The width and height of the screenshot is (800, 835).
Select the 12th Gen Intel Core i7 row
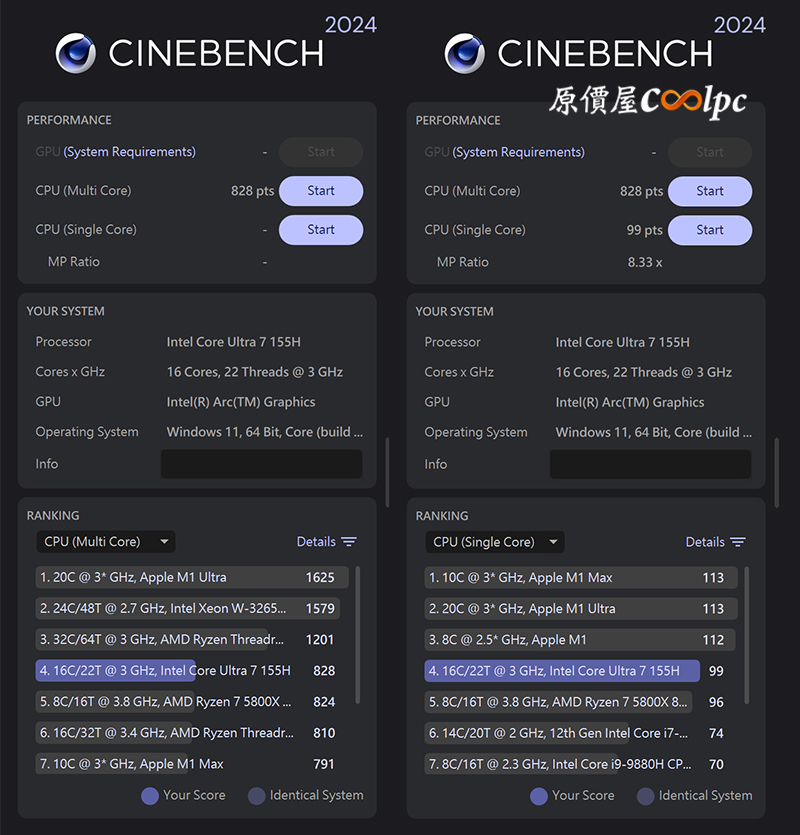click(x=575, y=733)
